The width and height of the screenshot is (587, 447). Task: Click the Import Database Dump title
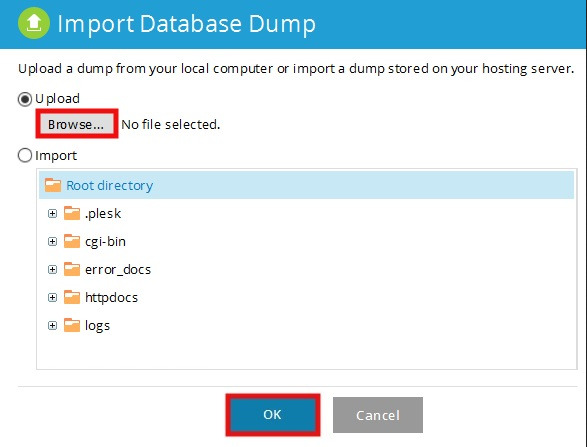tap(186, 24)
